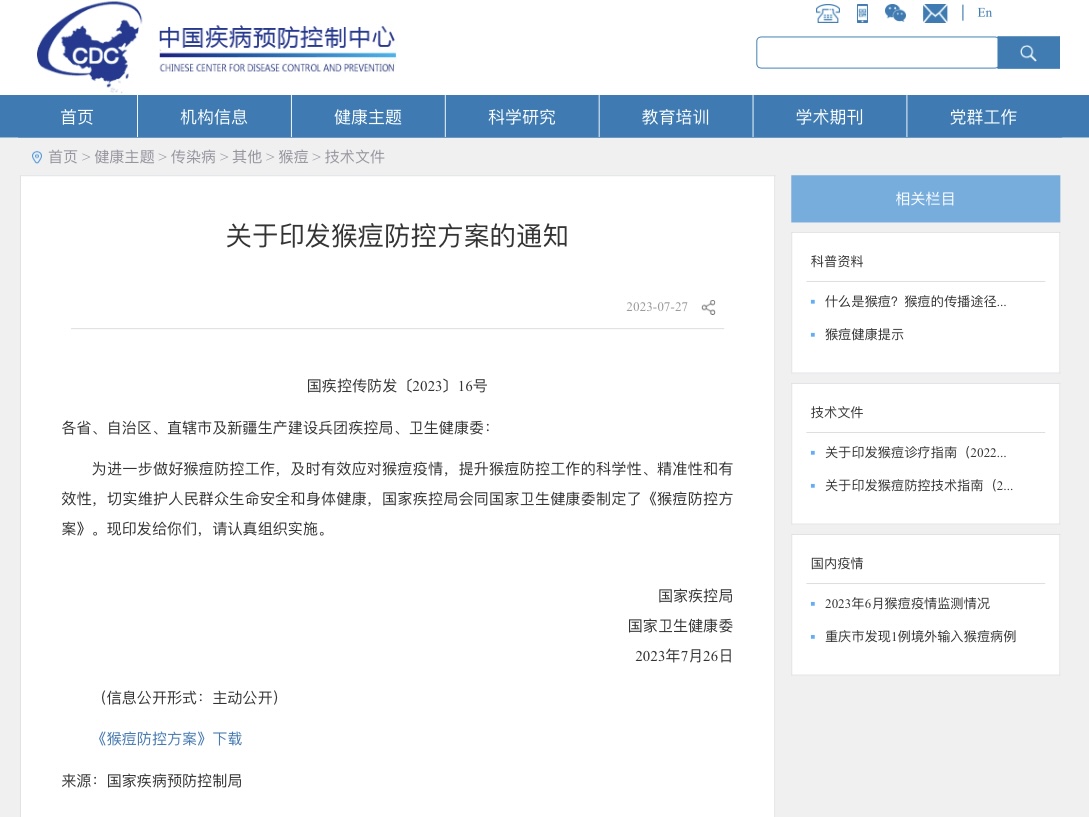Open 关于印发猴痘诊疗指南（2022 link

915,452
